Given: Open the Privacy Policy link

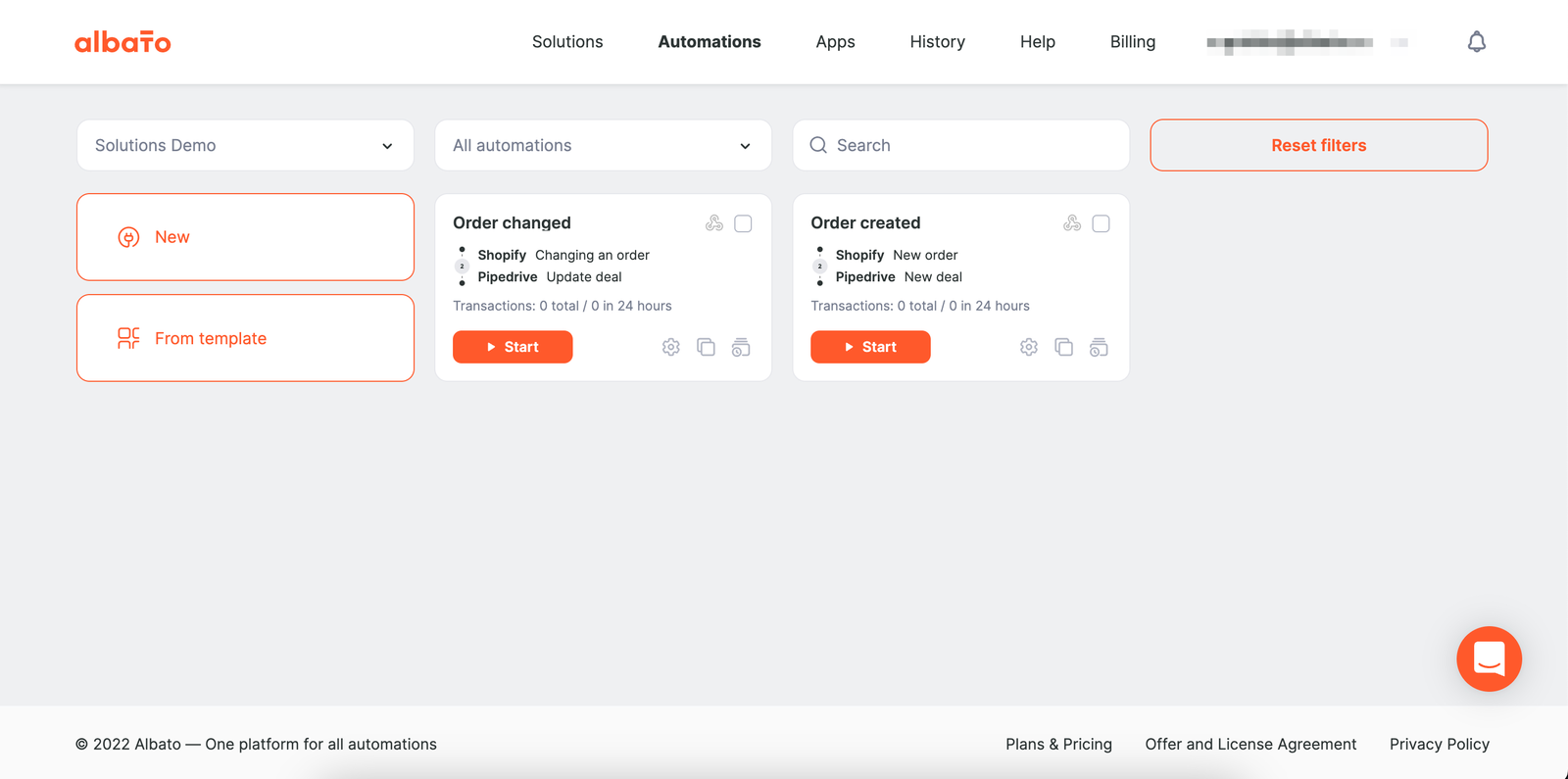Looking at the screenshot, I should 1439,744.
